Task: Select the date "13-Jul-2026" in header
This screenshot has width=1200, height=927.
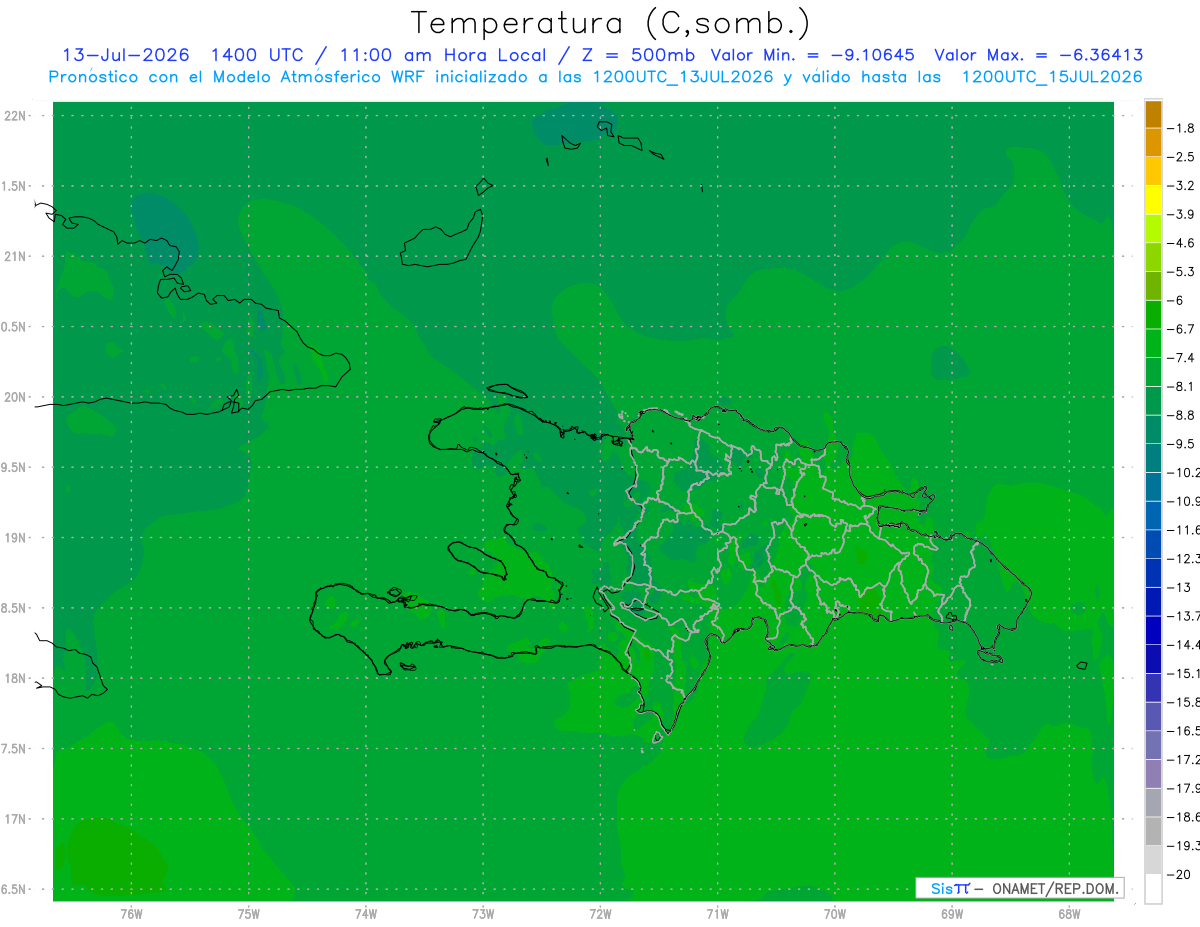Action: click(x=126, y=55)
